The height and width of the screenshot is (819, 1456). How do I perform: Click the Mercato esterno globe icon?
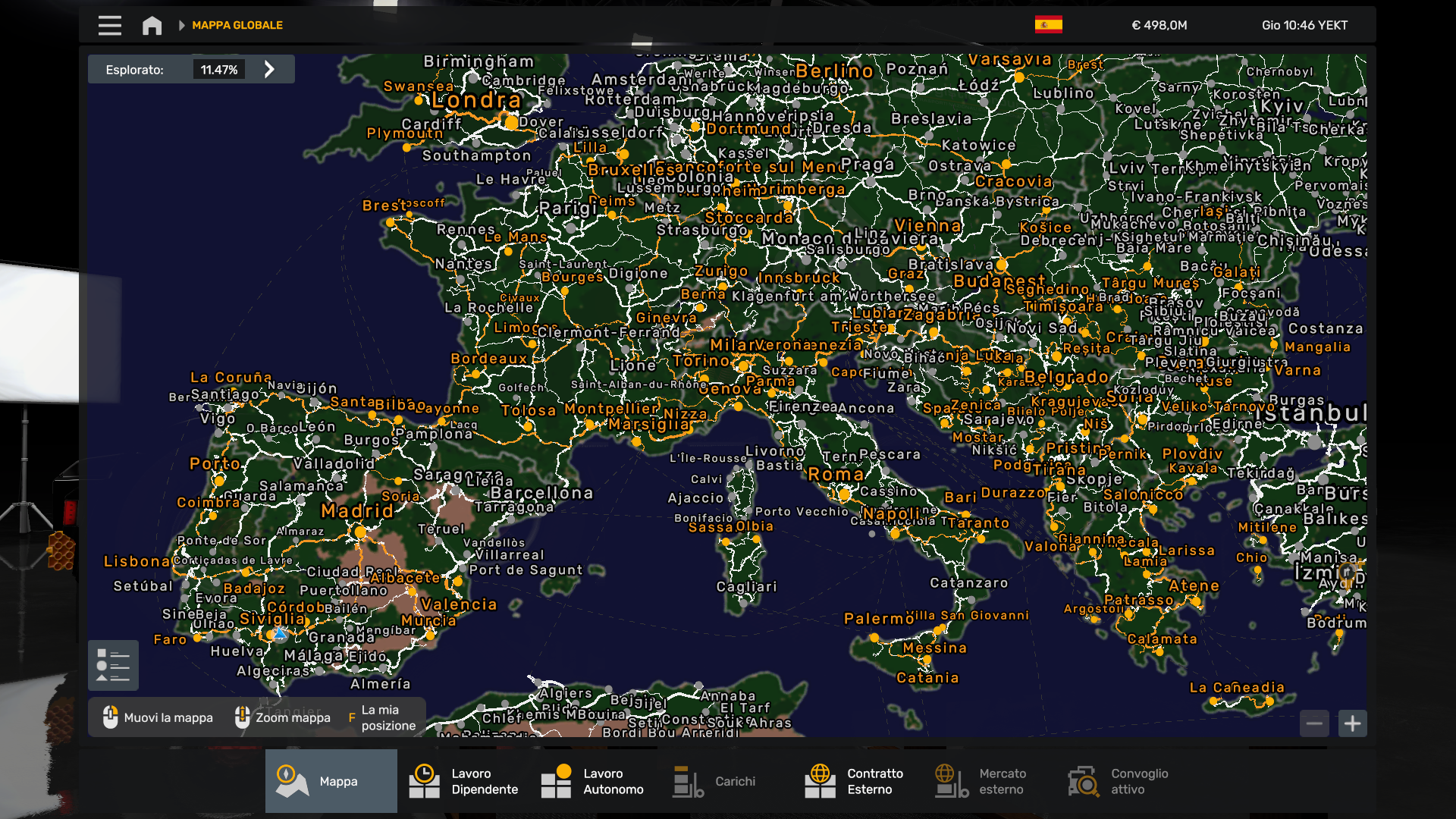coord(952,781)
